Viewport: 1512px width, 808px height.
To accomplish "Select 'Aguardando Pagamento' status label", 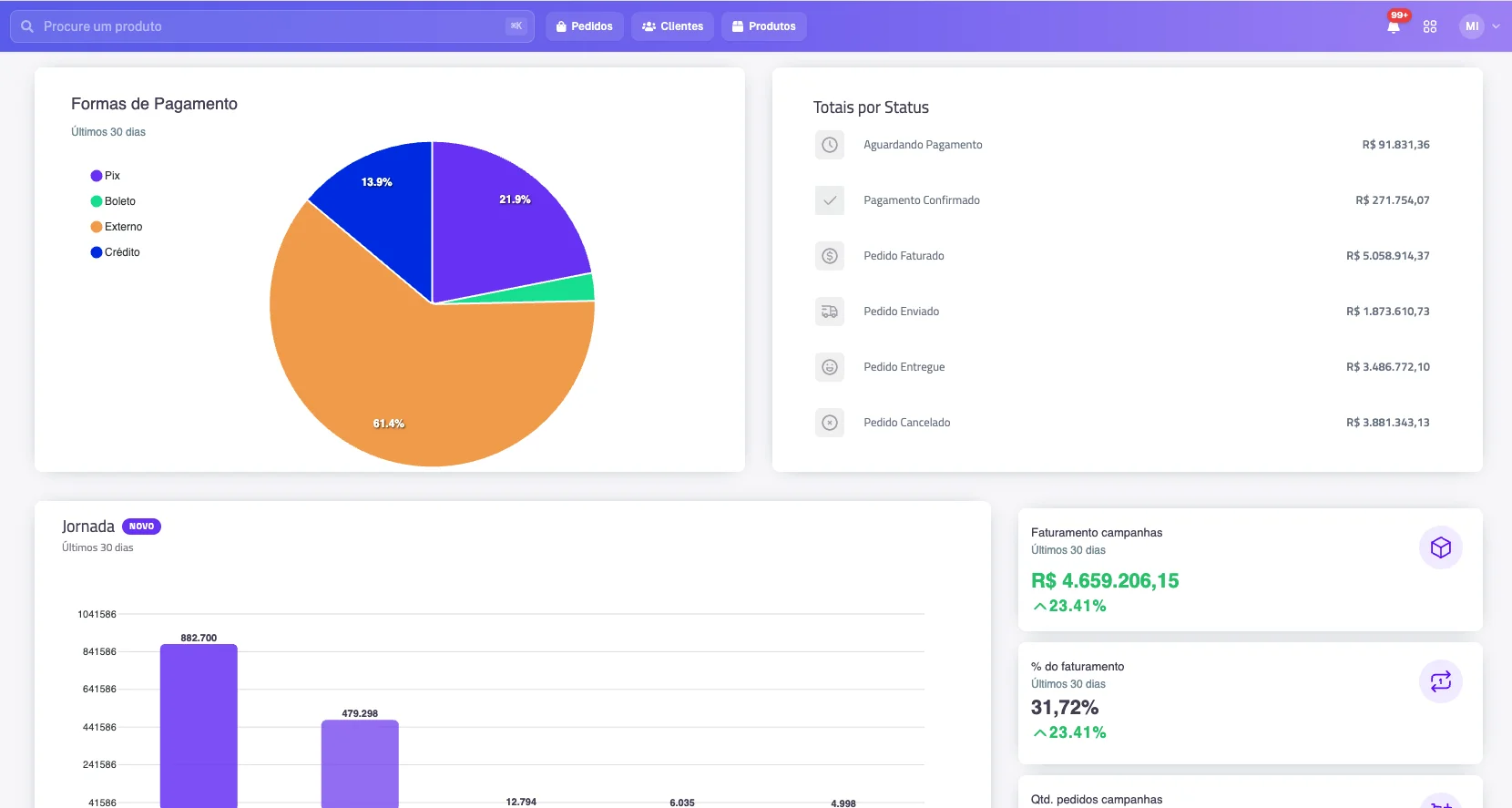I will (x=923, y=145).
